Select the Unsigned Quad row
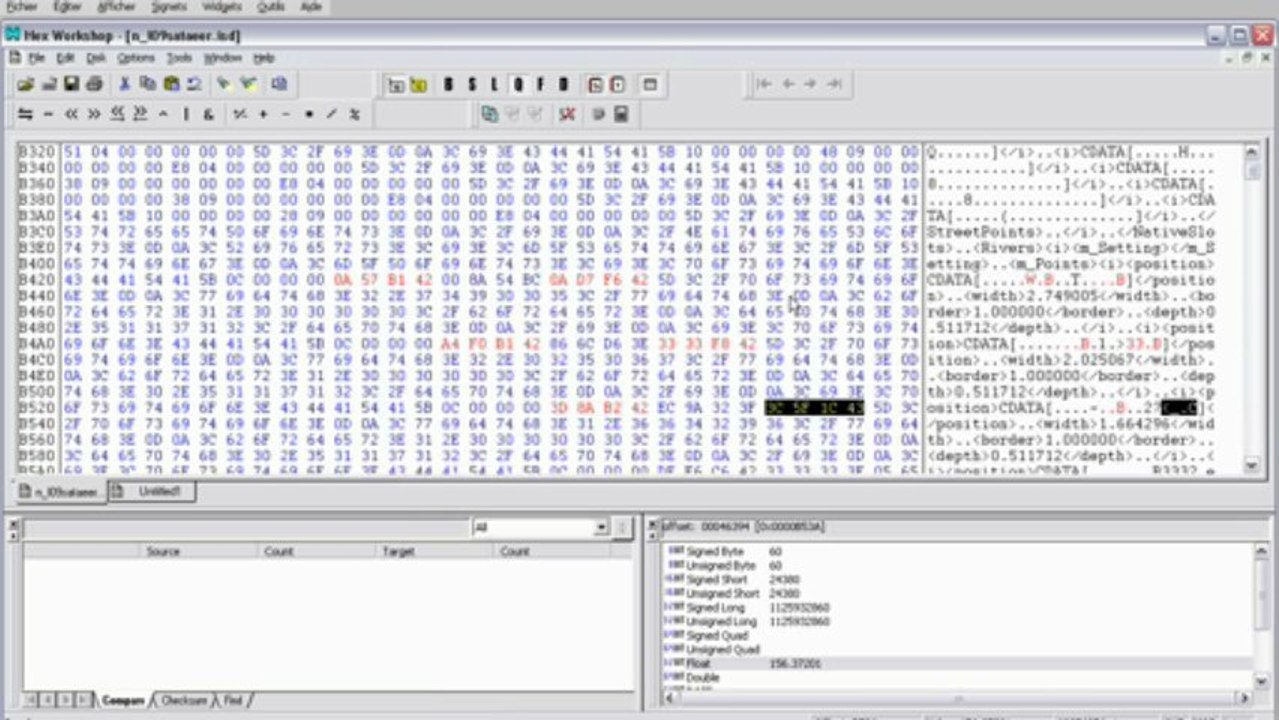 pyautogui.click(x=959, y=650)
